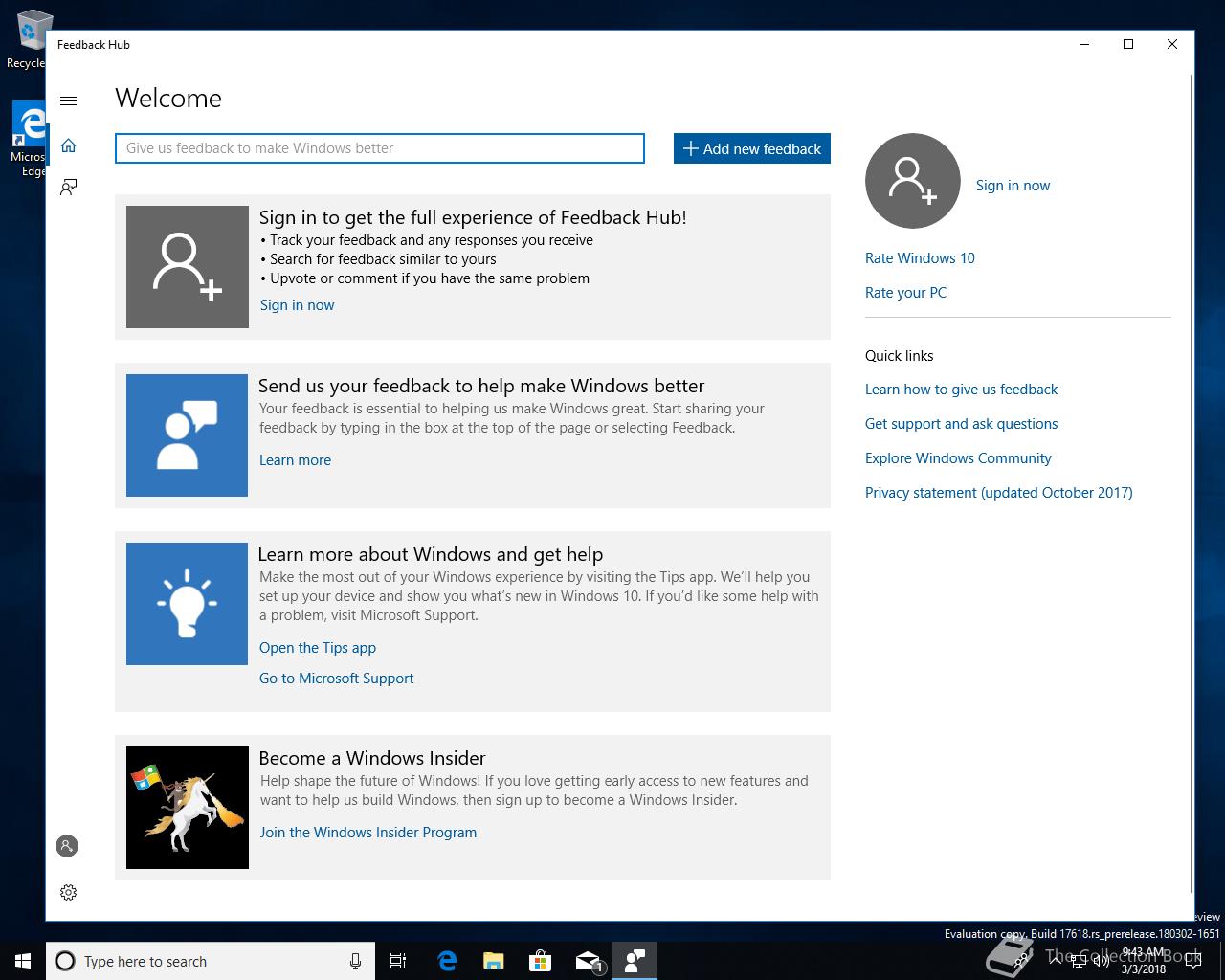
Task: Click the taskbar microphone icon
Action: click(x=355, y=961)
